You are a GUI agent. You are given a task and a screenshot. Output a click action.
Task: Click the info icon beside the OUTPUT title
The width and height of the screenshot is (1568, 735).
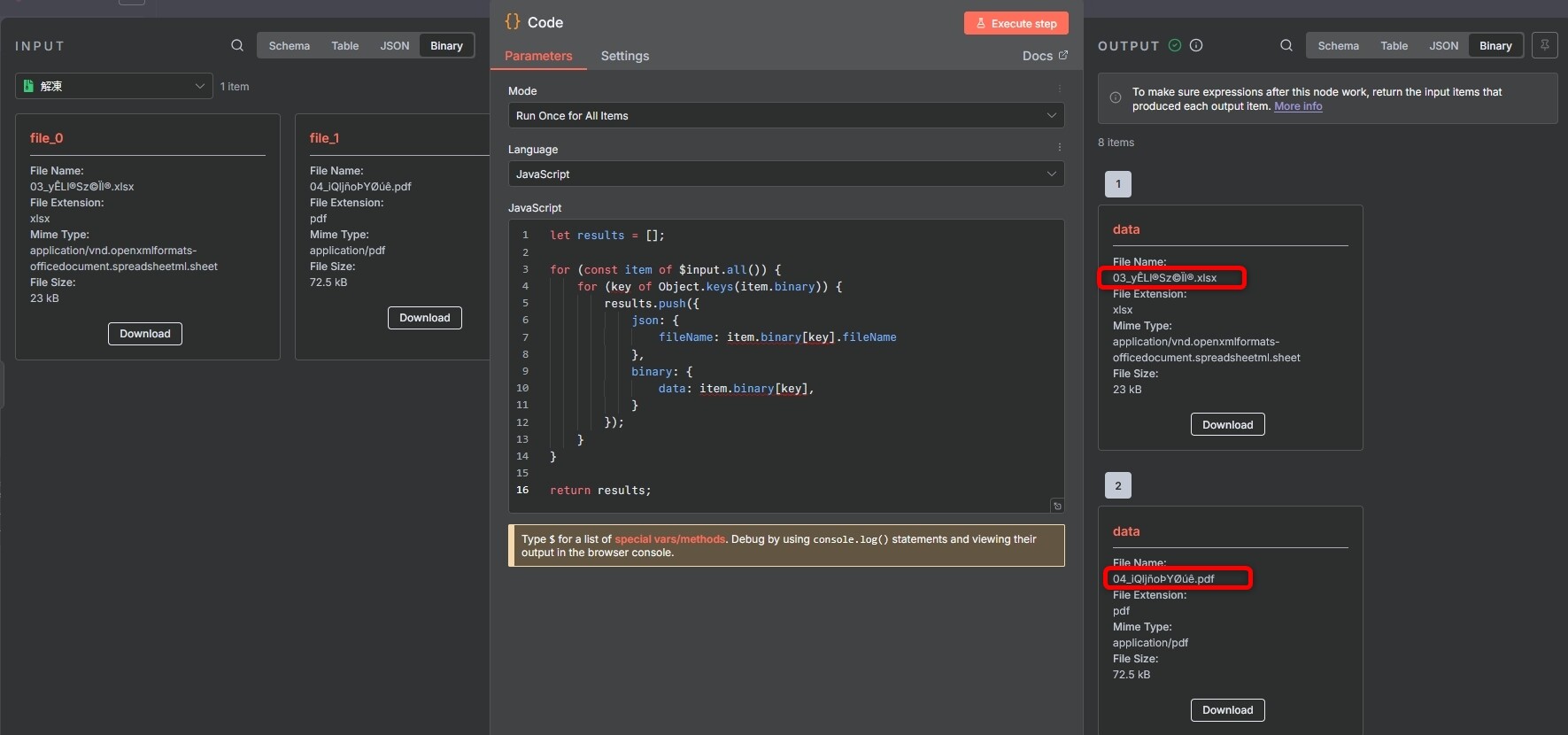1196,45
